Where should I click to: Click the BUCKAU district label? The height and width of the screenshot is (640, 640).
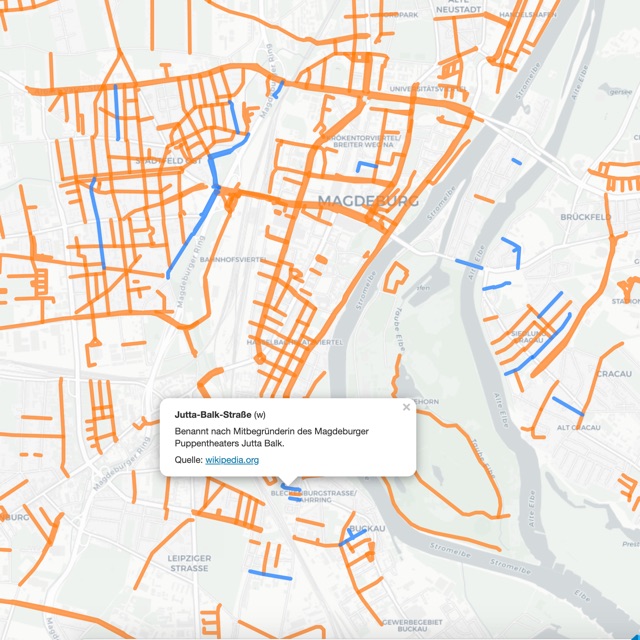tap(367, 529)
